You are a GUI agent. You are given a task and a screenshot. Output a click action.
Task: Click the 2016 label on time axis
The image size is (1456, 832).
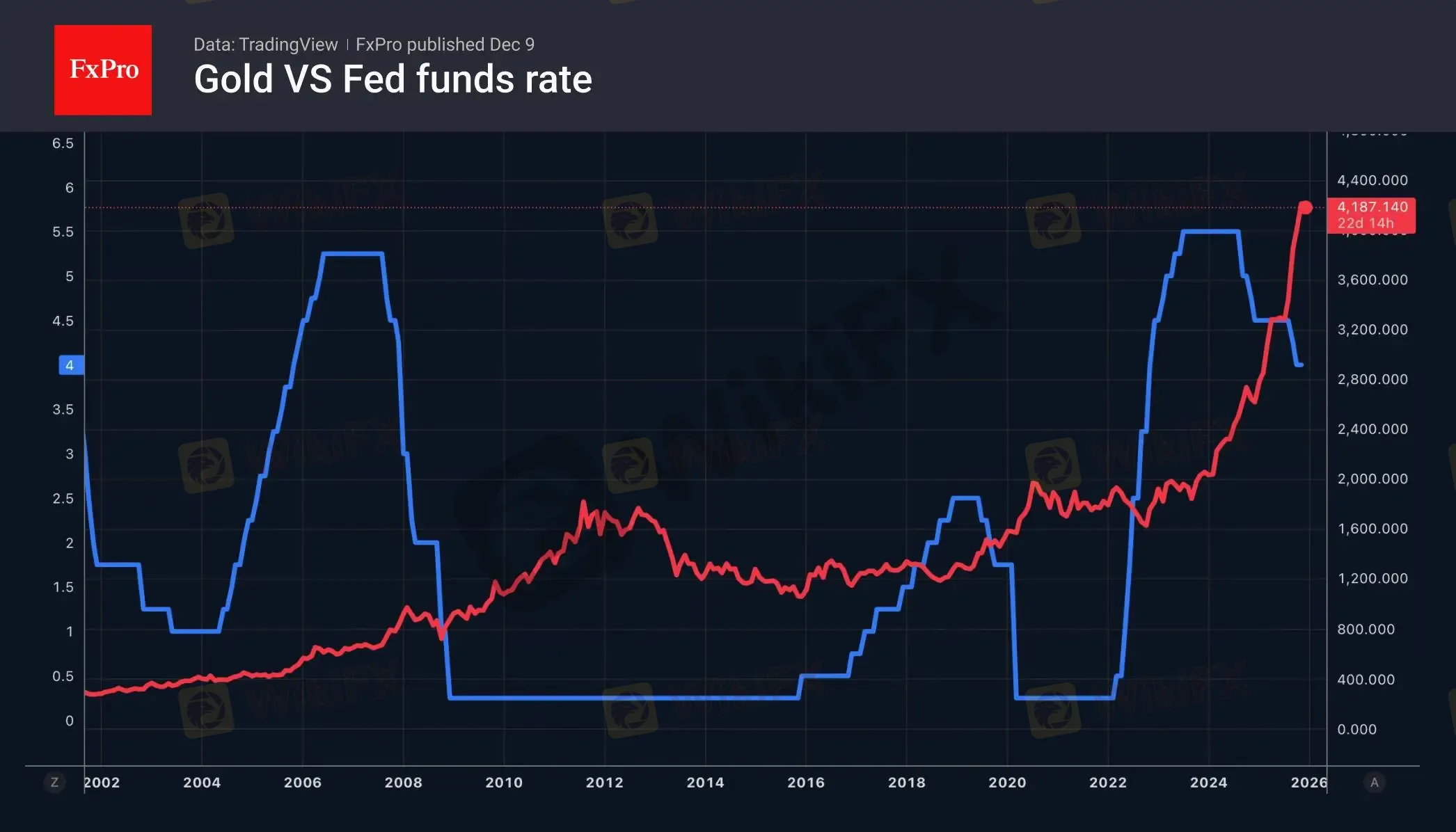pos(805,783)
